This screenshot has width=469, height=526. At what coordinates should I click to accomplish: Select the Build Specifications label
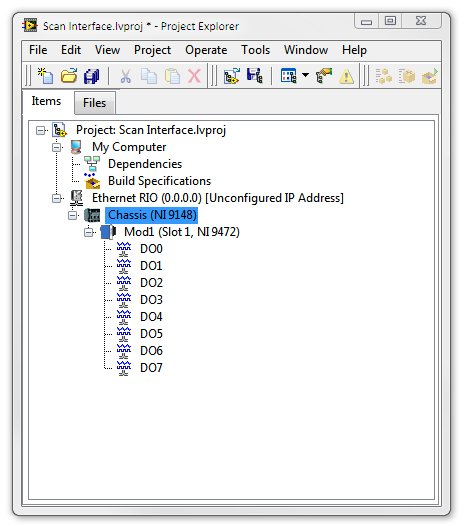click(159, 181)
